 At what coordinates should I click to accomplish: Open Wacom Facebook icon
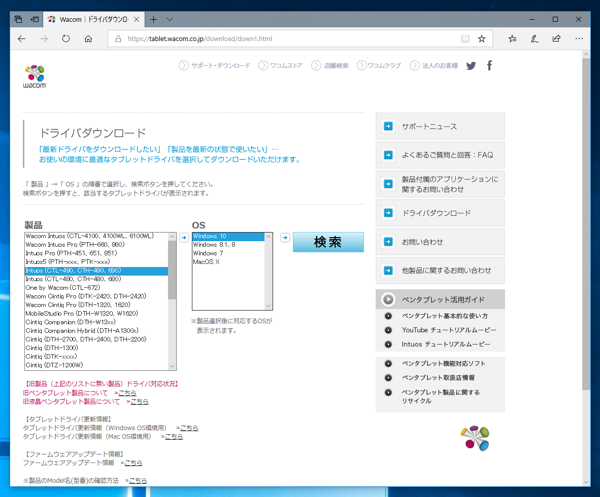[x=489, y=65]
